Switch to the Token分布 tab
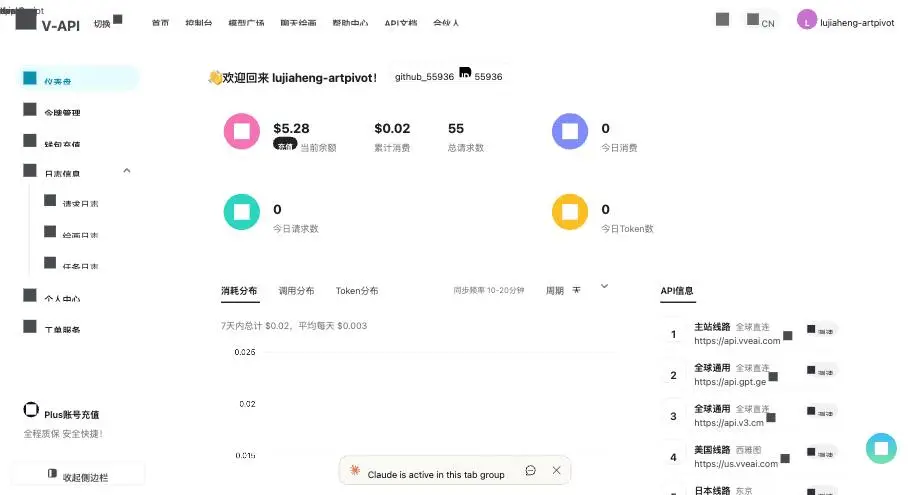Viewport: 910px width, 495px height. click(357, 291)
